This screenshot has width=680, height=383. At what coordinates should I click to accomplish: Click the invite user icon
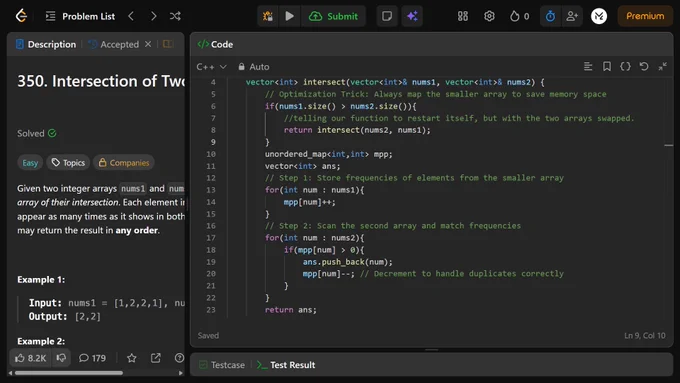(572, 16)
